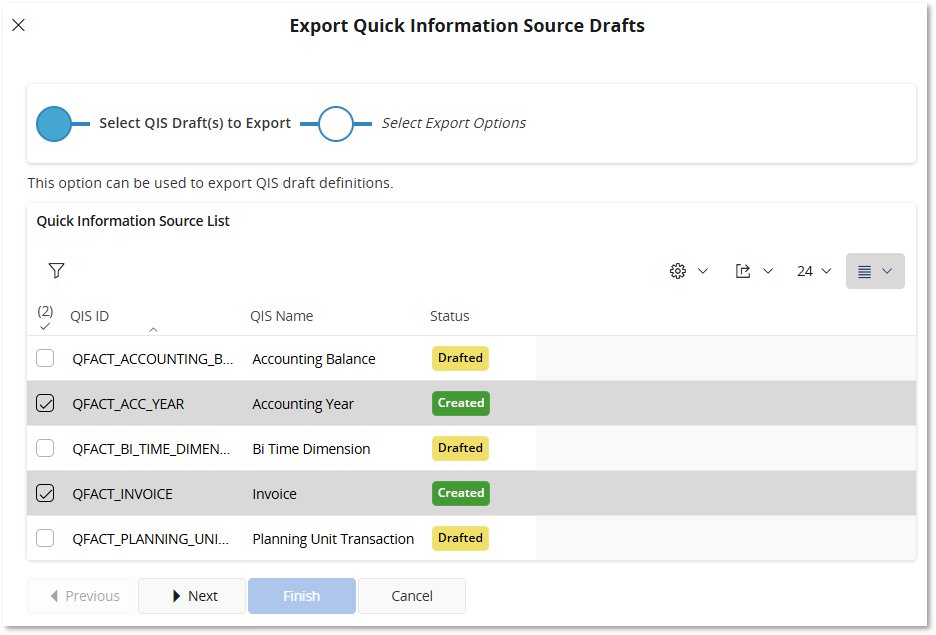
Task: Go to Select QIS Draft(s) to Export step
Action: [x=195, y=123]
